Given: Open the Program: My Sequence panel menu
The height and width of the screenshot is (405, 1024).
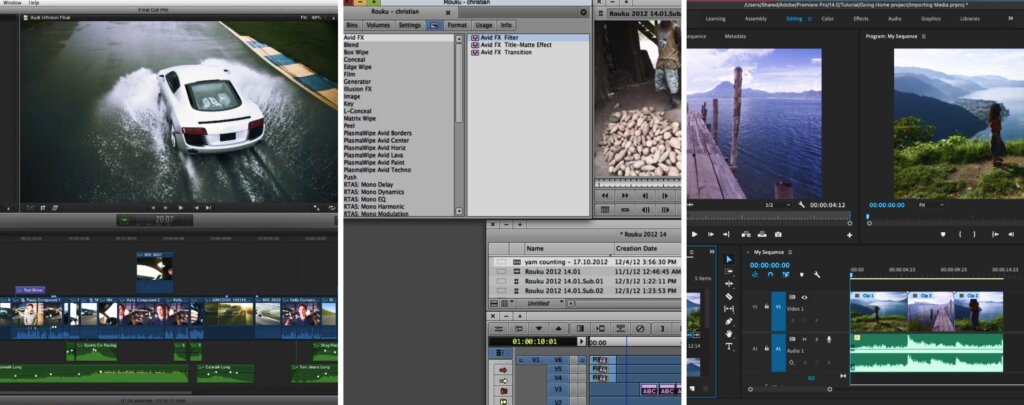Looking at the screenshot, I should [924, 37].
